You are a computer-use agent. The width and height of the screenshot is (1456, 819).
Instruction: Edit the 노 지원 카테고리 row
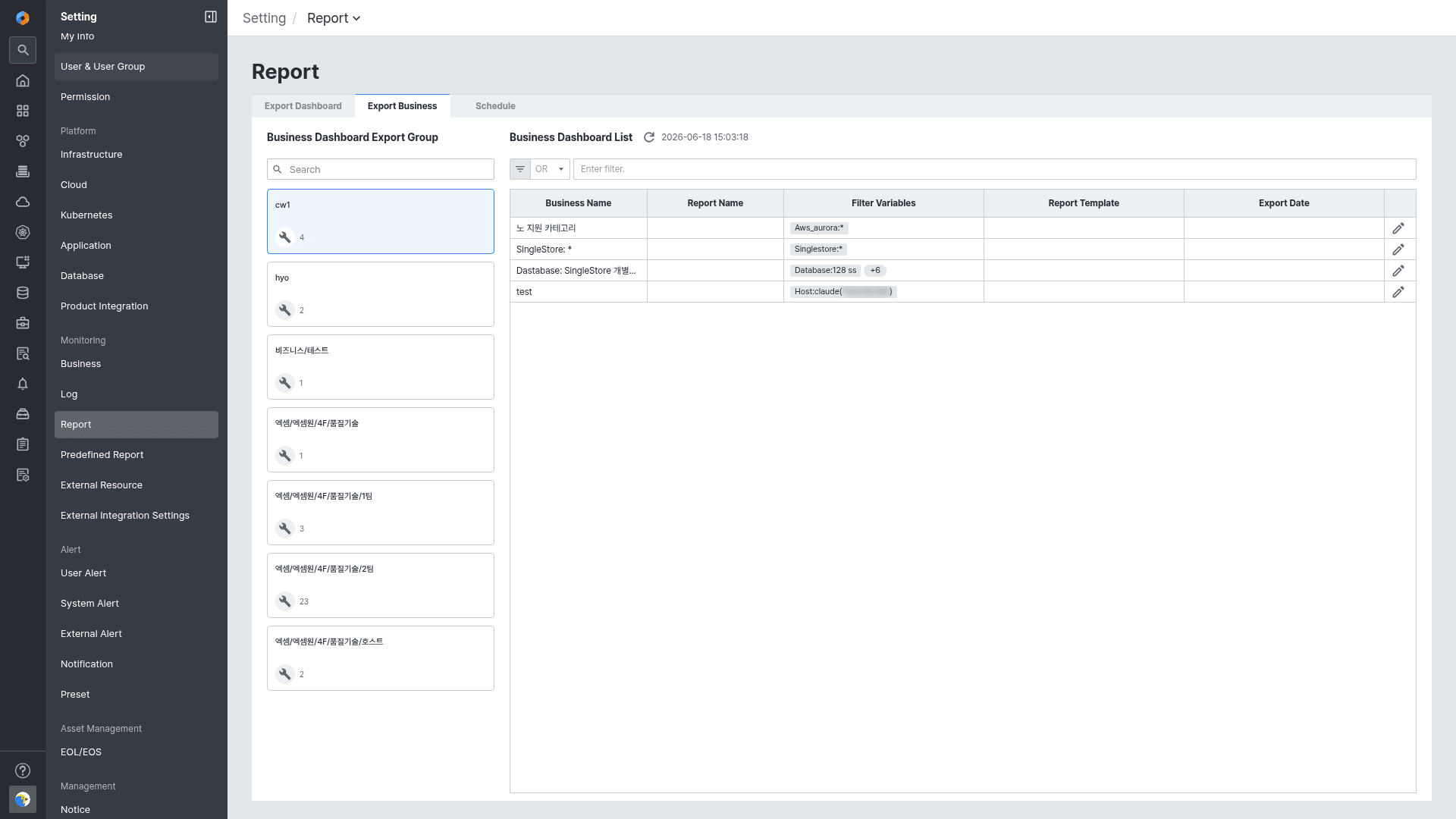pyautogui.click(x=1398, y=228)
